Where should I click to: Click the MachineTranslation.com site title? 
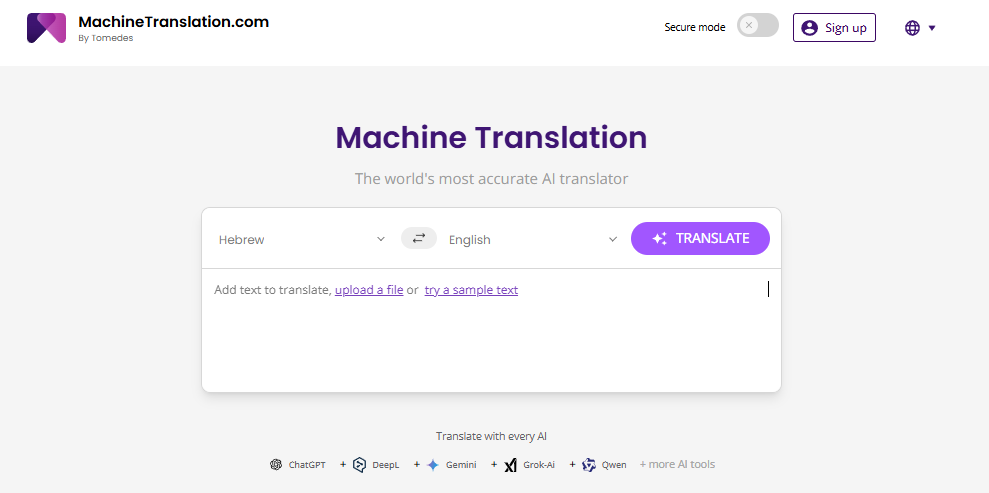click(x=173, y=21)
